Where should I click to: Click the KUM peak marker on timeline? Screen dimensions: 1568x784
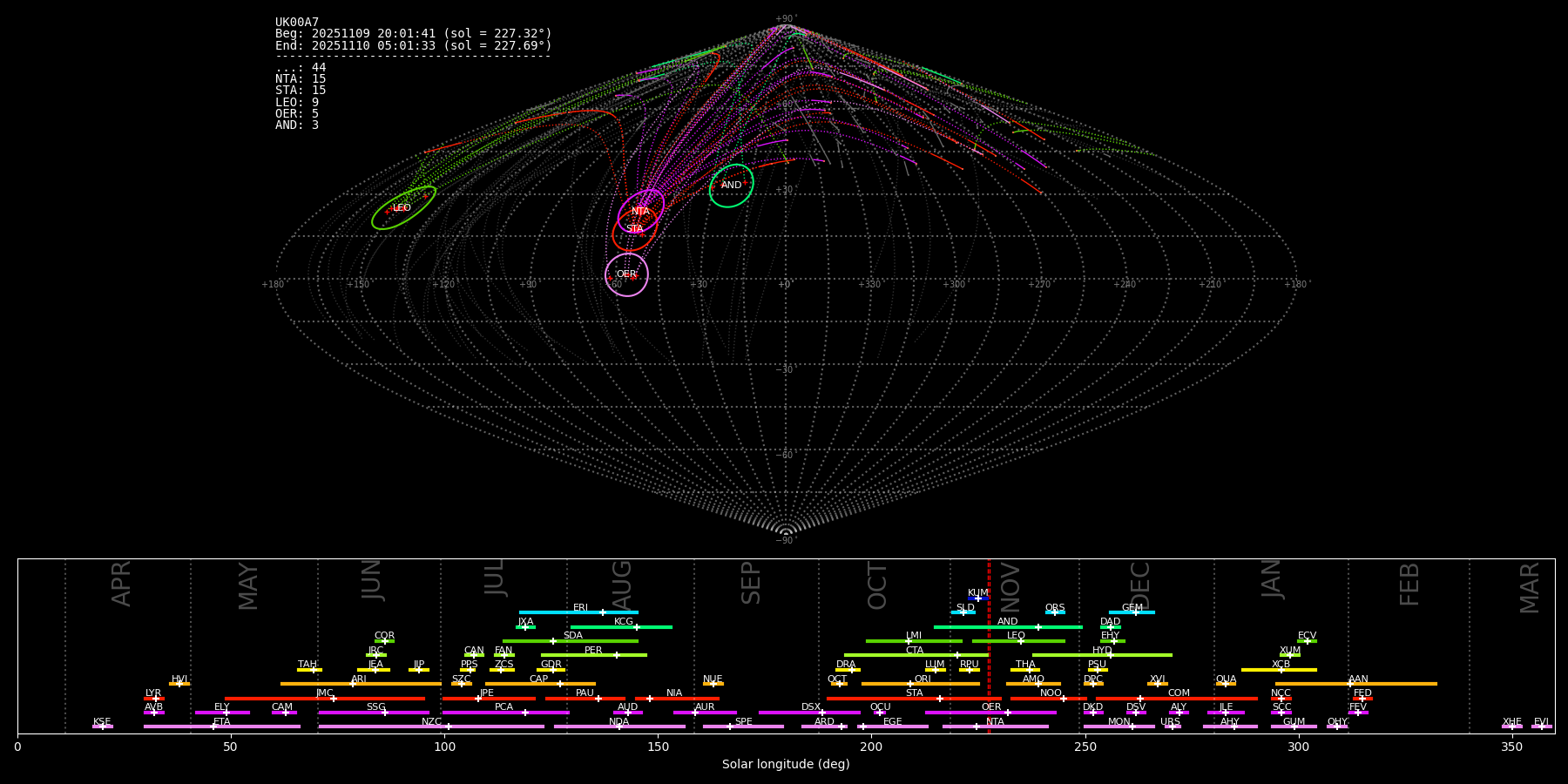977,598
